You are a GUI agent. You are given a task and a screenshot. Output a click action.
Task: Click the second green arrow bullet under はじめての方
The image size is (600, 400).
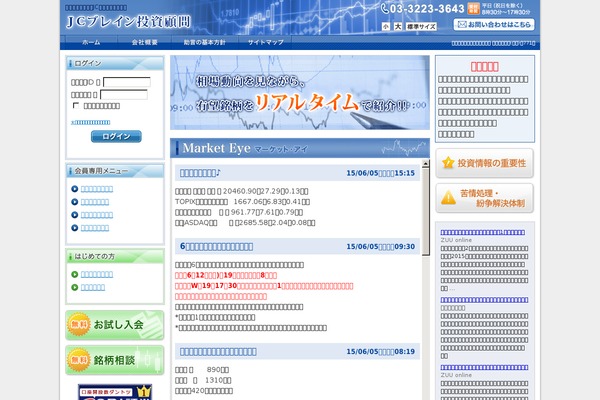(x=75, y=287)
